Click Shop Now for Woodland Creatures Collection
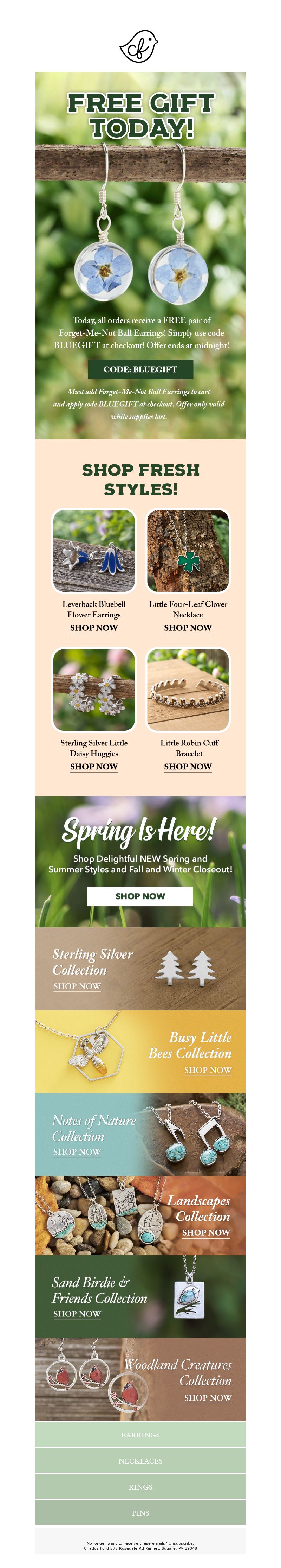The image size is (281, 1568). coord(208,1398)
